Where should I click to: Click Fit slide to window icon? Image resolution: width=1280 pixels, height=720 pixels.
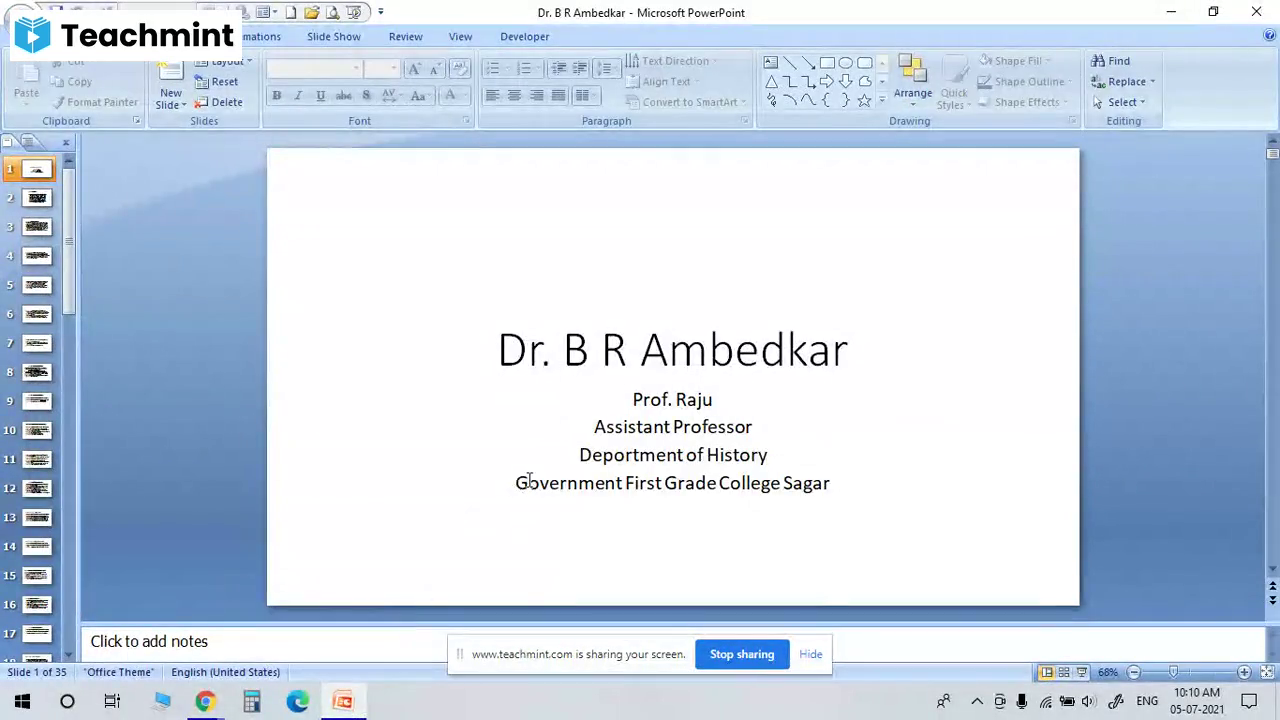tap(1267, 672)
